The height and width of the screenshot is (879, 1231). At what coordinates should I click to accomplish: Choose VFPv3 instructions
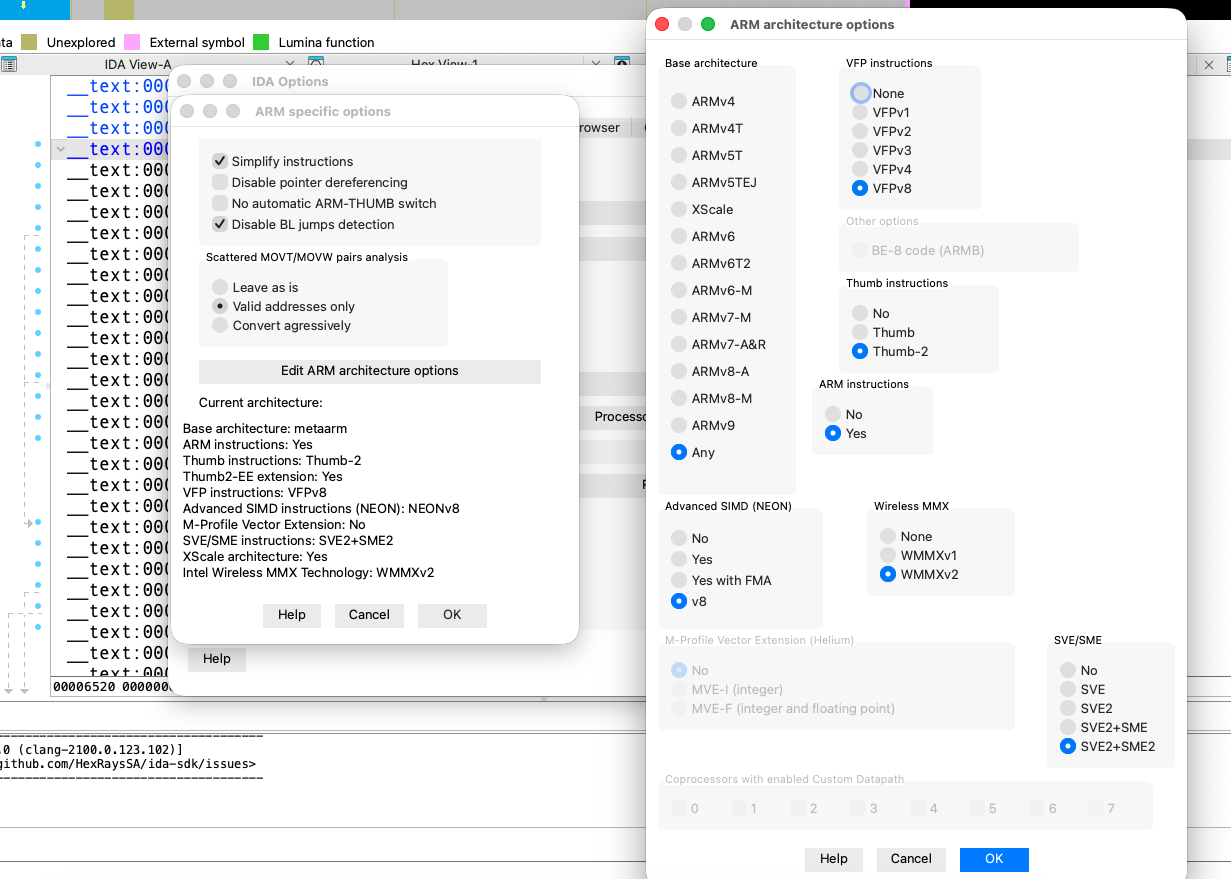860,150
